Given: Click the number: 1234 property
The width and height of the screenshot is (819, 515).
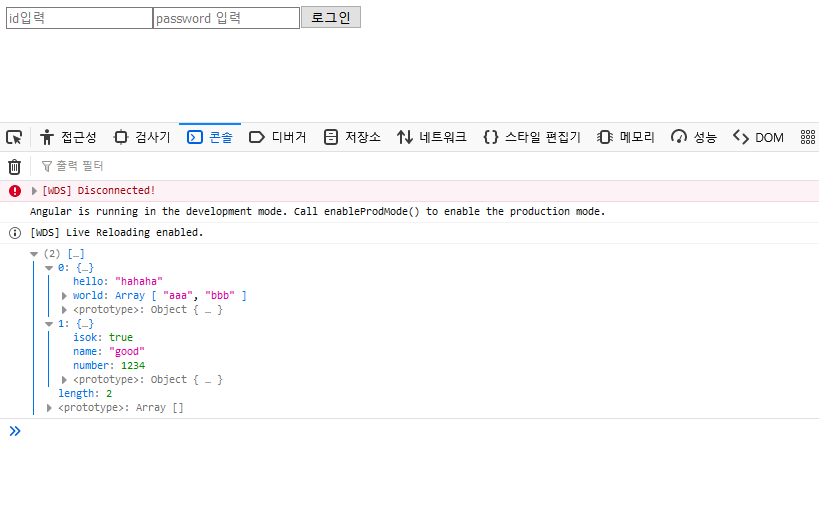Looking at the screenshot, I should click(109, 366).
